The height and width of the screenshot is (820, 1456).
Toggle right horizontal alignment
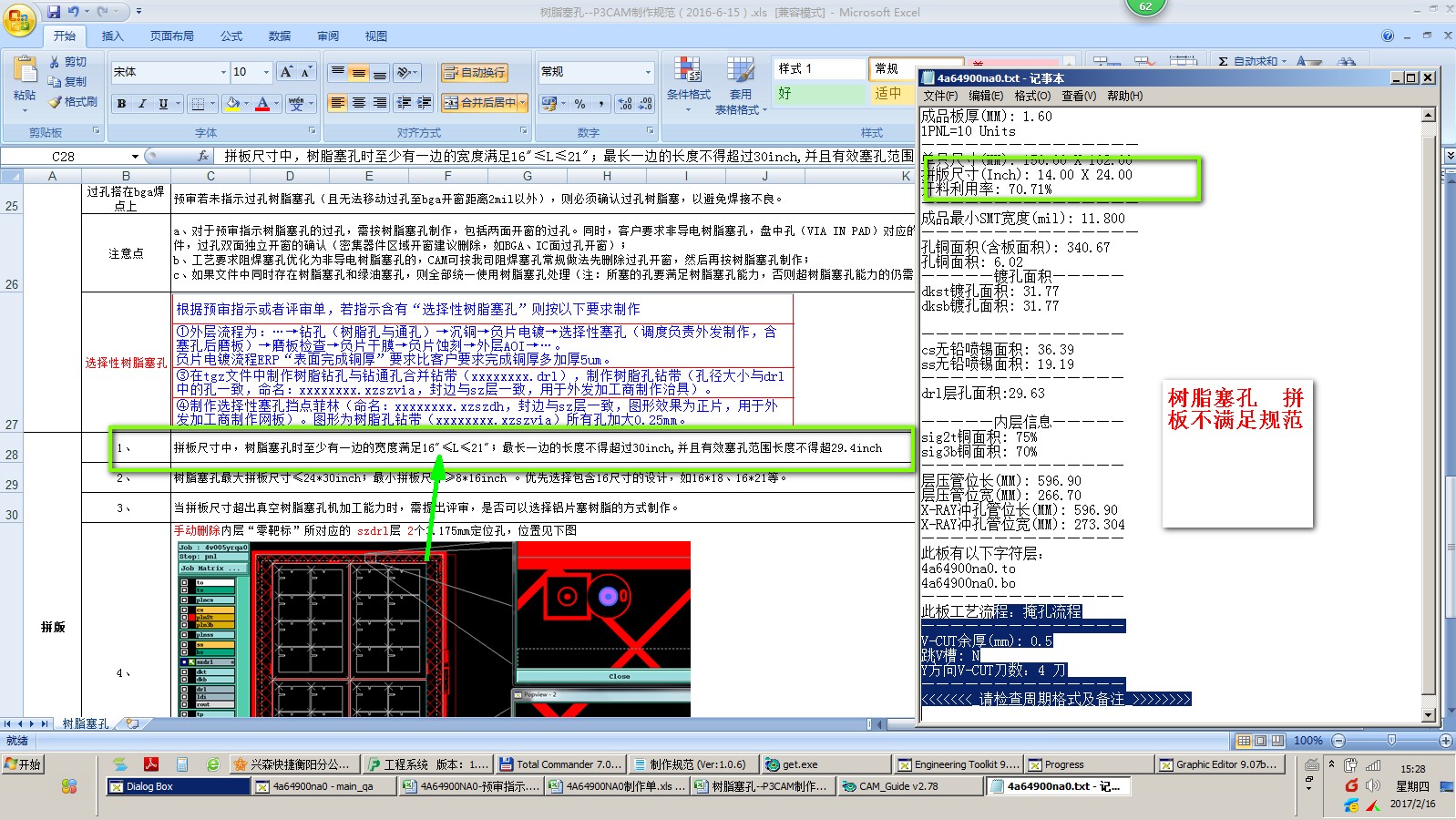380,103
